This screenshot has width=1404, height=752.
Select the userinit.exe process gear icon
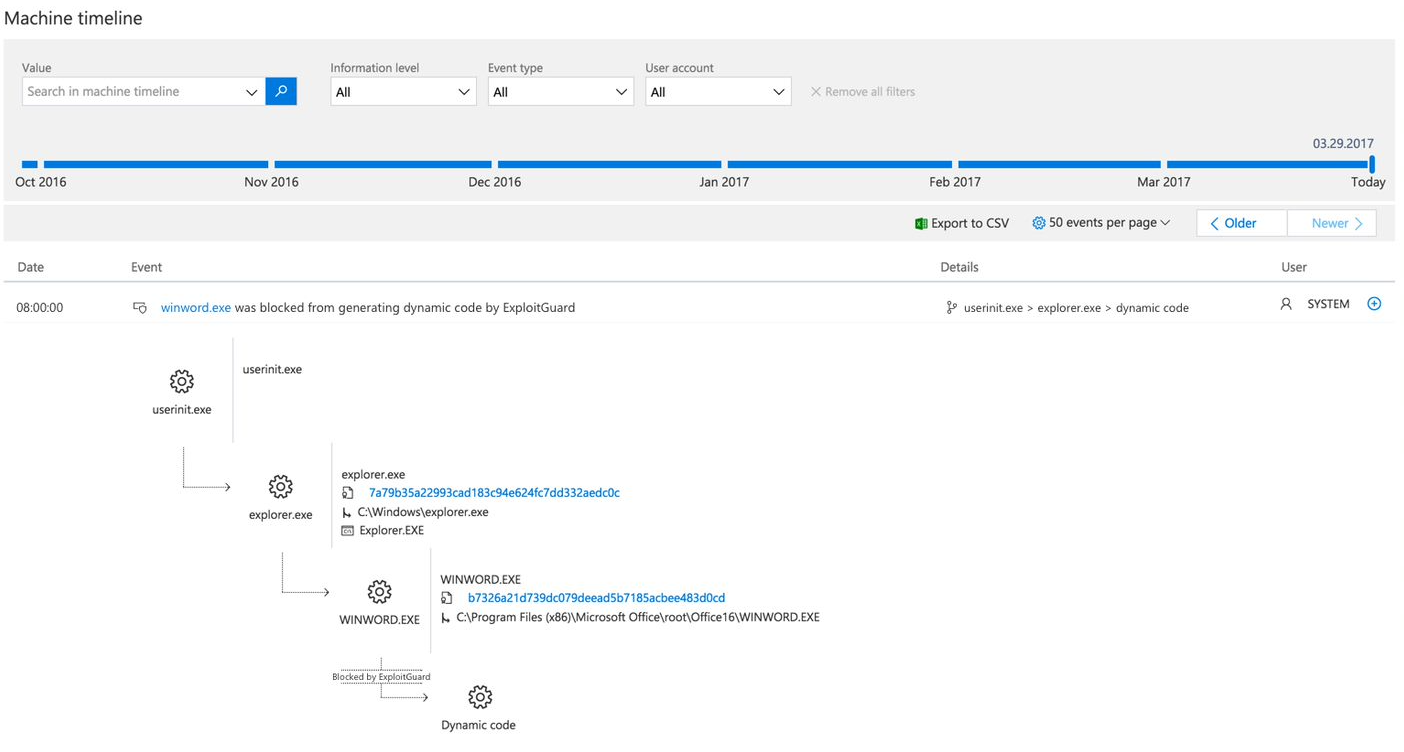(181, 381)
